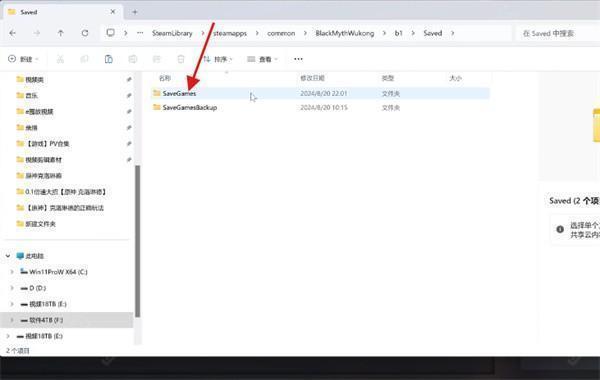Viewport: 600px width, 380px height.
Task: Open sidebar folder starting with 0.1倍速
Action: click(x=61, y=192)
